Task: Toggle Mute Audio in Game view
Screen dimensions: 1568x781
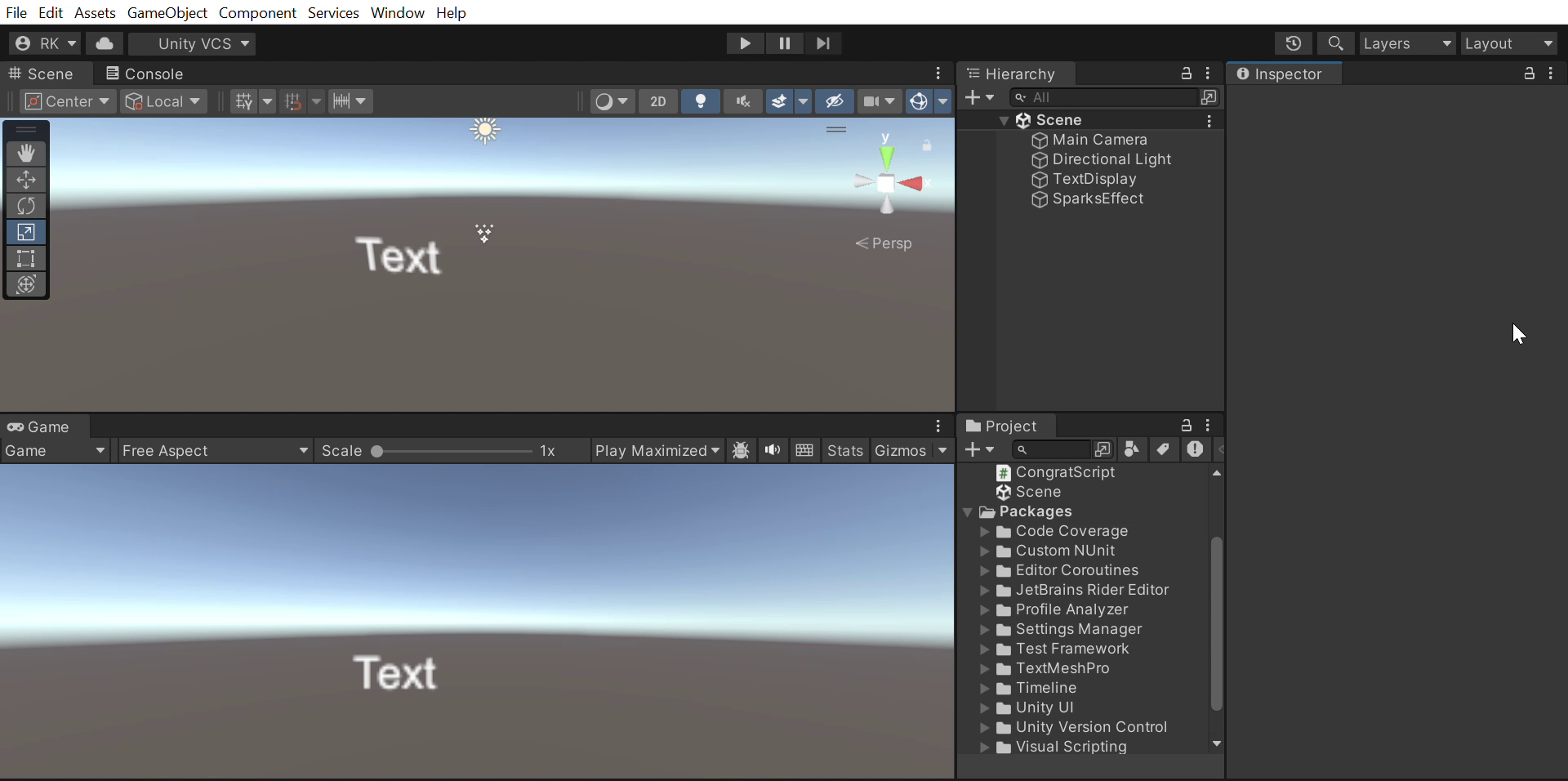Action: [773, 450]
